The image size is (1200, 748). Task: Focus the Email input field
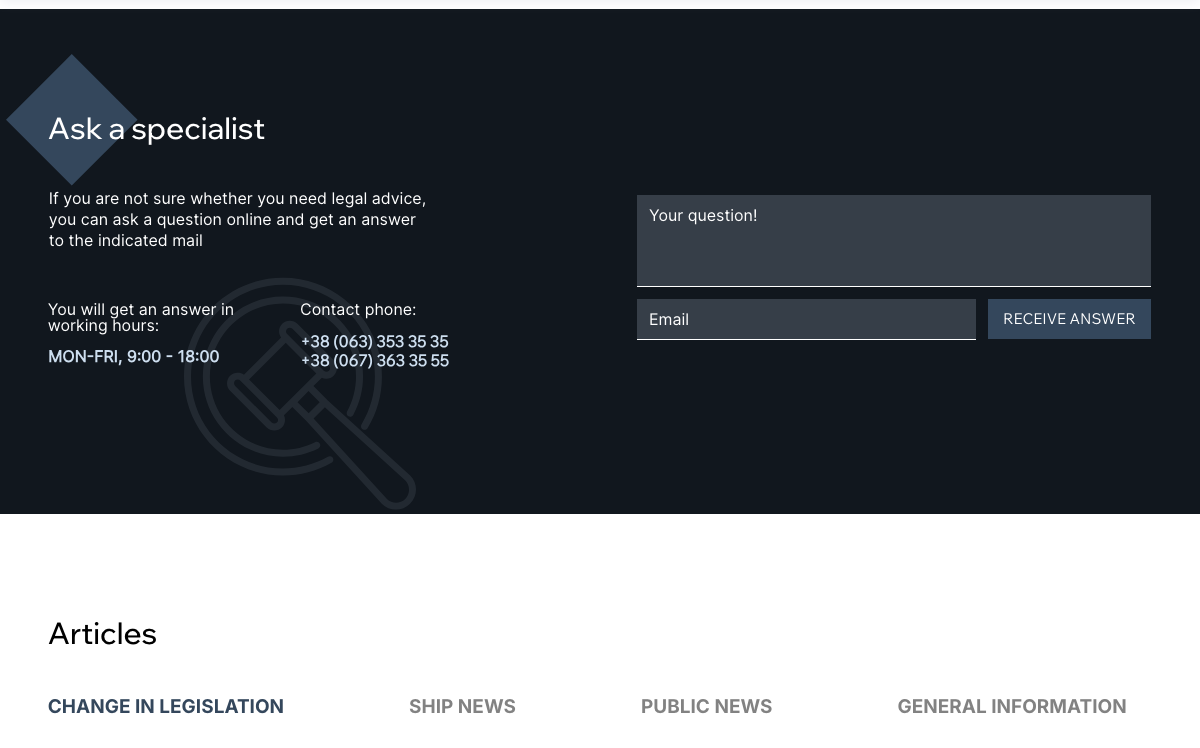click(806, 319)
